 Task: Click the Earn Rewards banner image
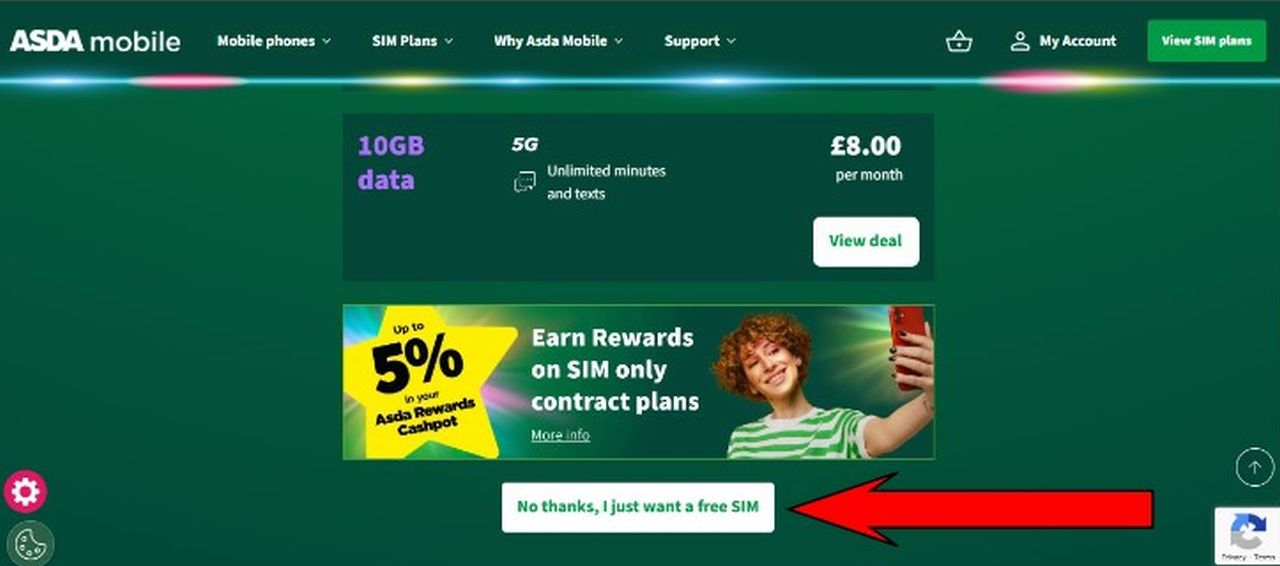pyautogui.click(x=638, y=382)
